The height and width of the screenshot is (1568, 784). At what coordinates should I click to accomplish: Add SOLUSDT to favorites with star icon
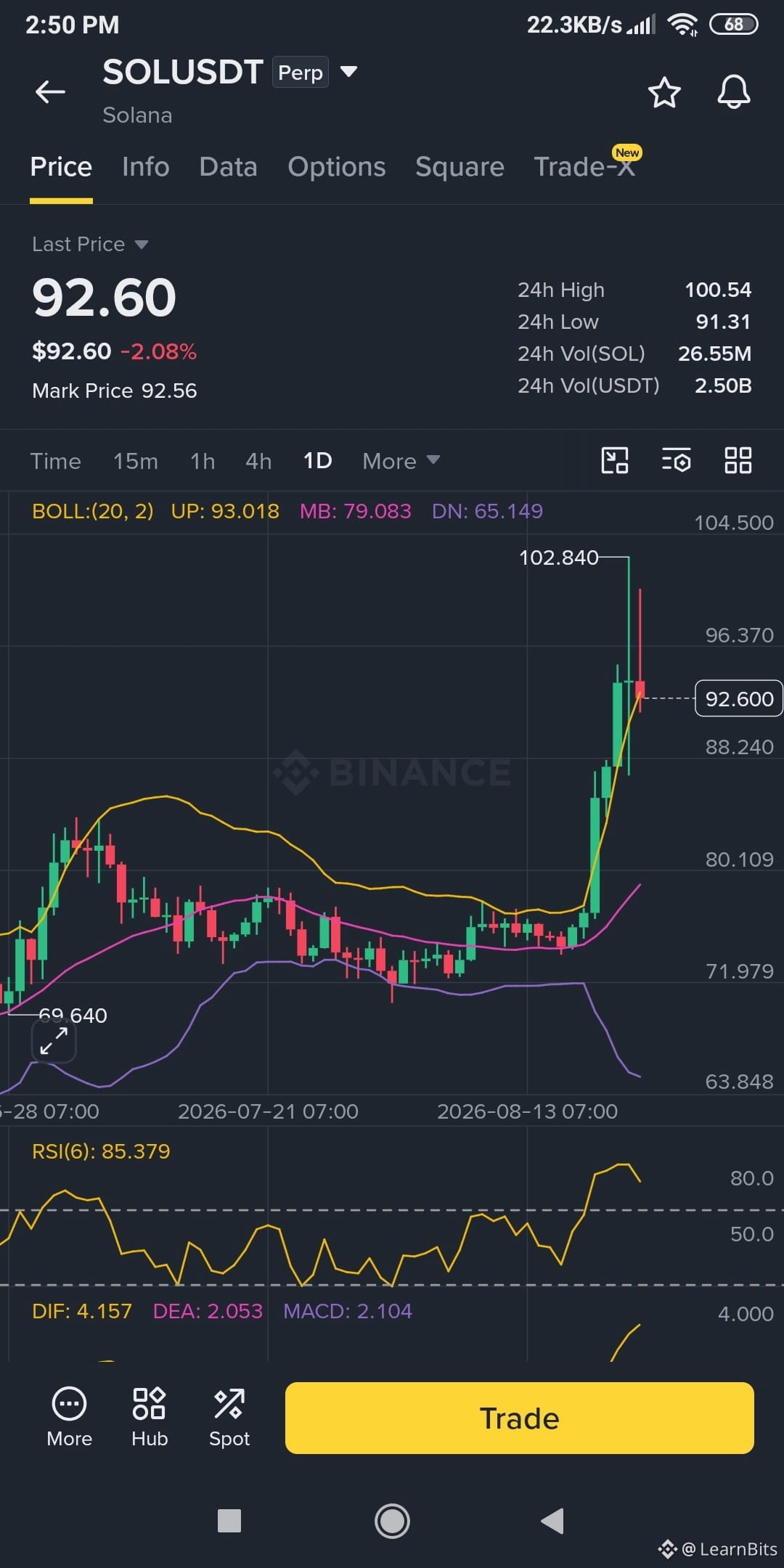[x=664, y=93]
